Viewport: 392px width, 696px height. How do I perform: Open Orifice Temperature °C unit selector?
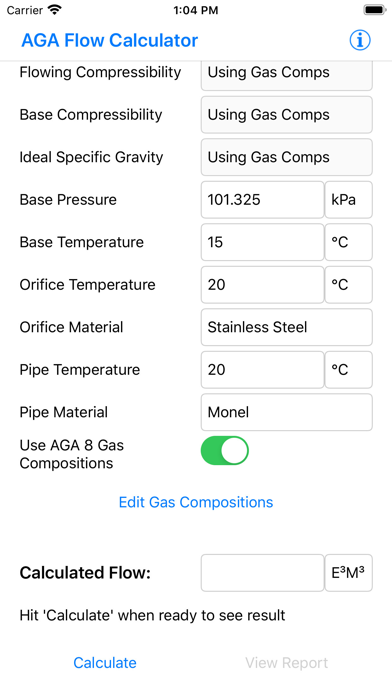click(x=348, y=285)
